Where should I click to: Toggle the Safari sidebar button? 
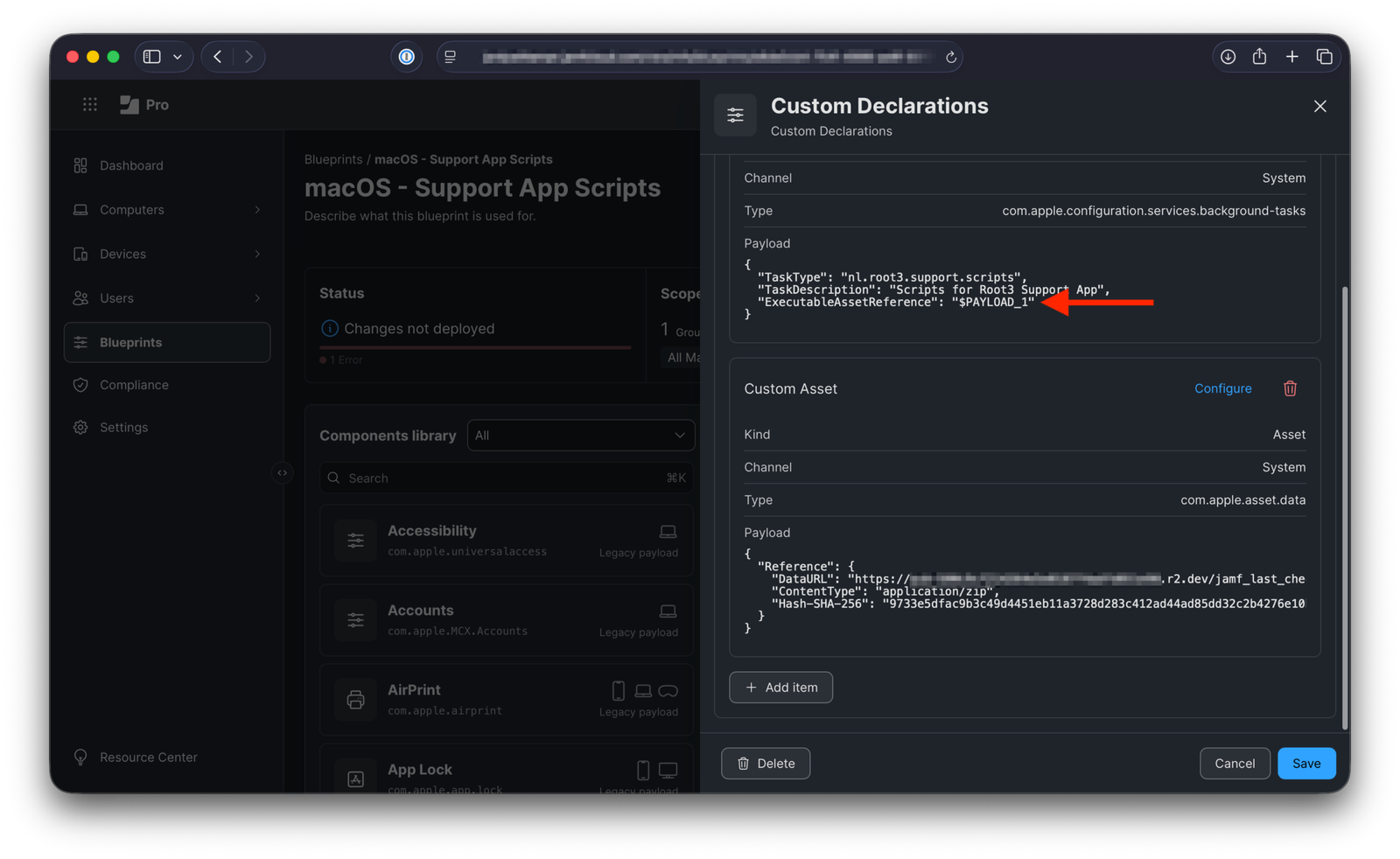pos(152,57)
